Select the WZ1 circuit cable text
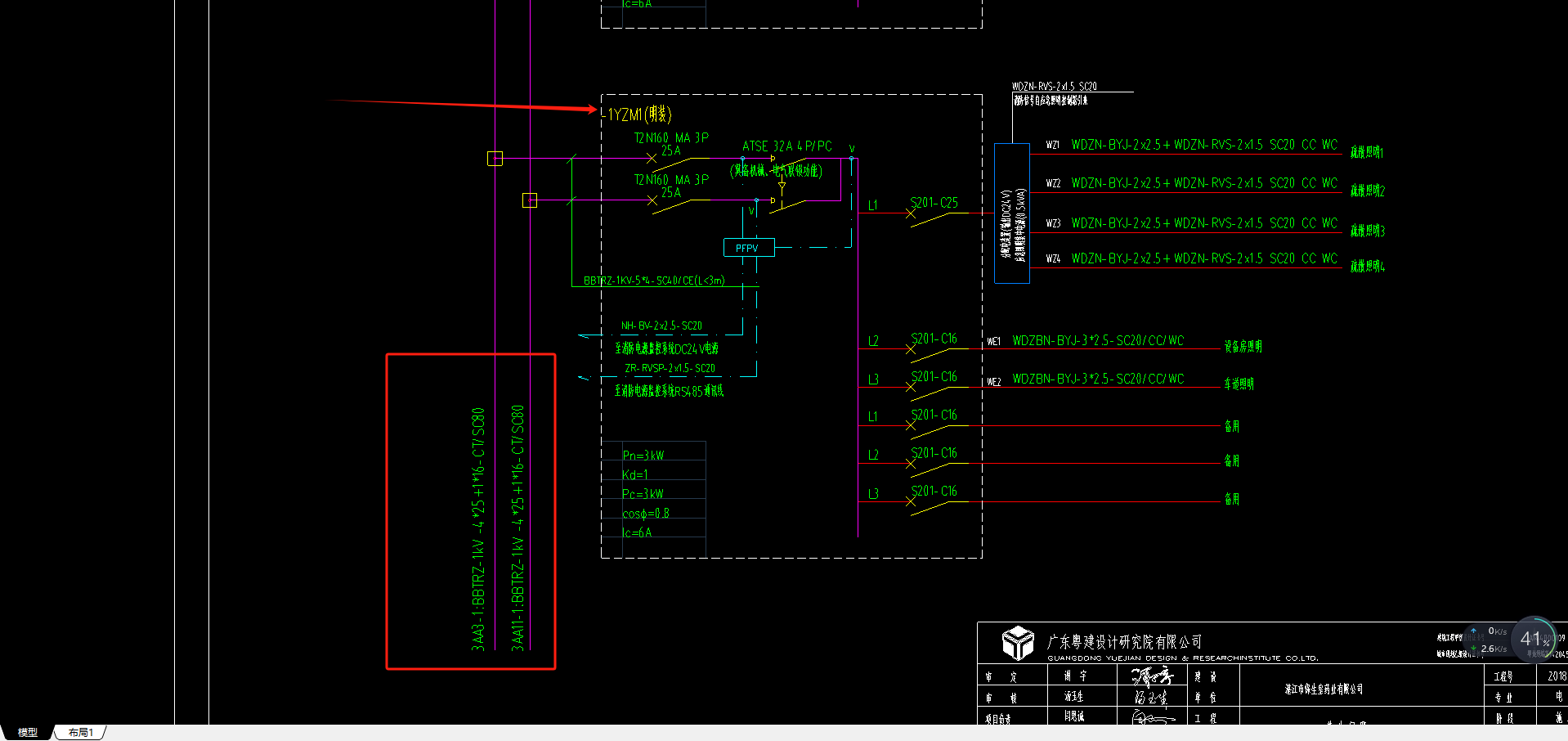Viewport: 1568px width, 741px height. pos(1204,145)
